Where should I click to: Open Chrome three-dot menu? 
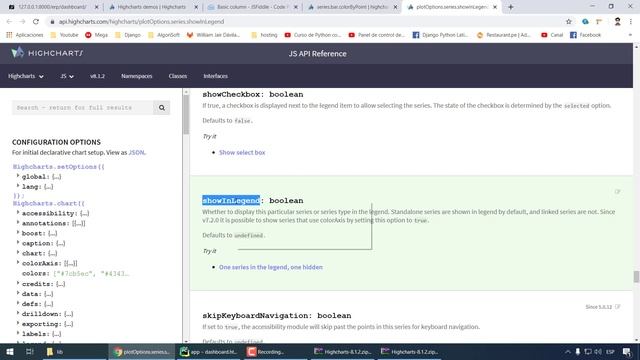point(631,22)
